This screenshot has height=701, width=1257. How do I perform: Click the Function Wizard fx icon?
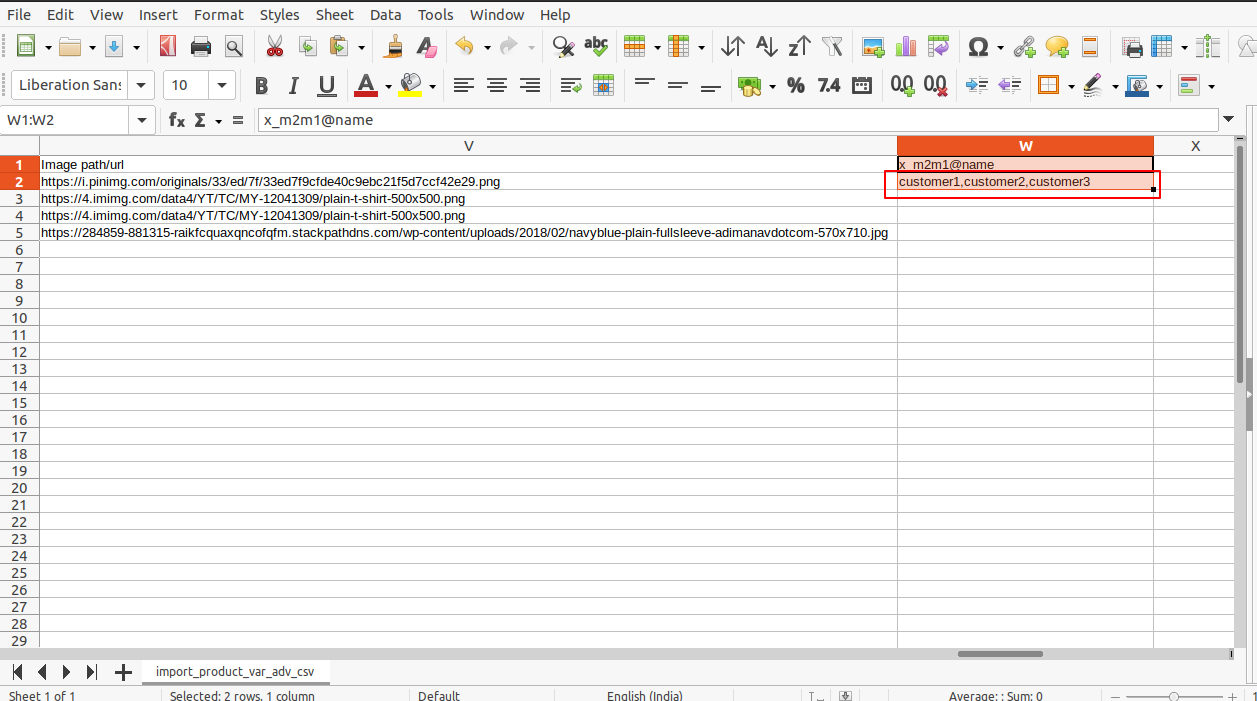[177, 120]
